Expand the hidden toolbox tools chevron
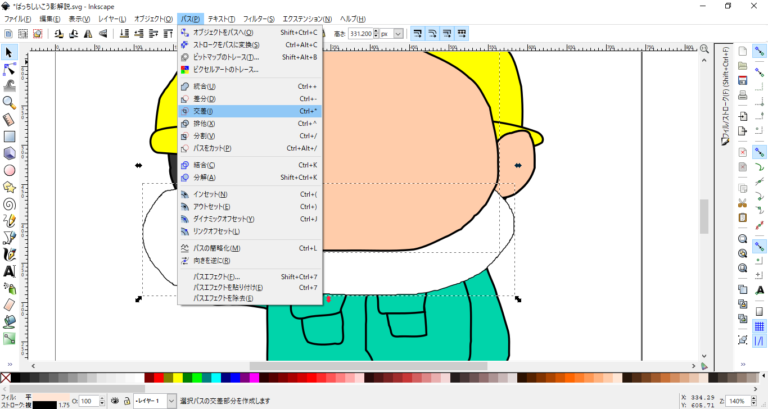The height and width of the screenshot is (409, 768). click(9, 364)
